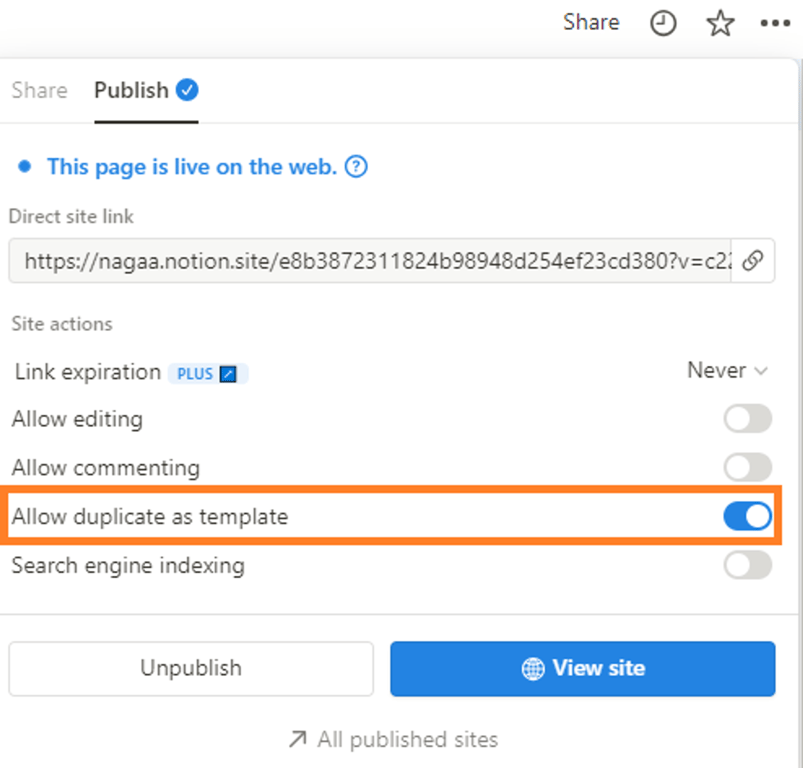
Task: Open the three-dot more options menu
Action: point(775,23)
